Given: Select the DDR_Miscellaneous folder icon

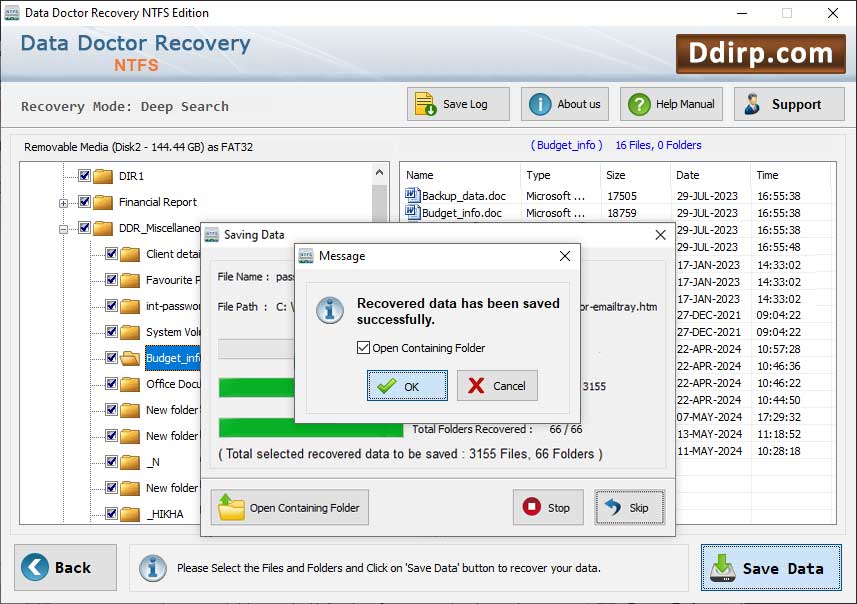Looking at the screenshot, I should (103, 228).
